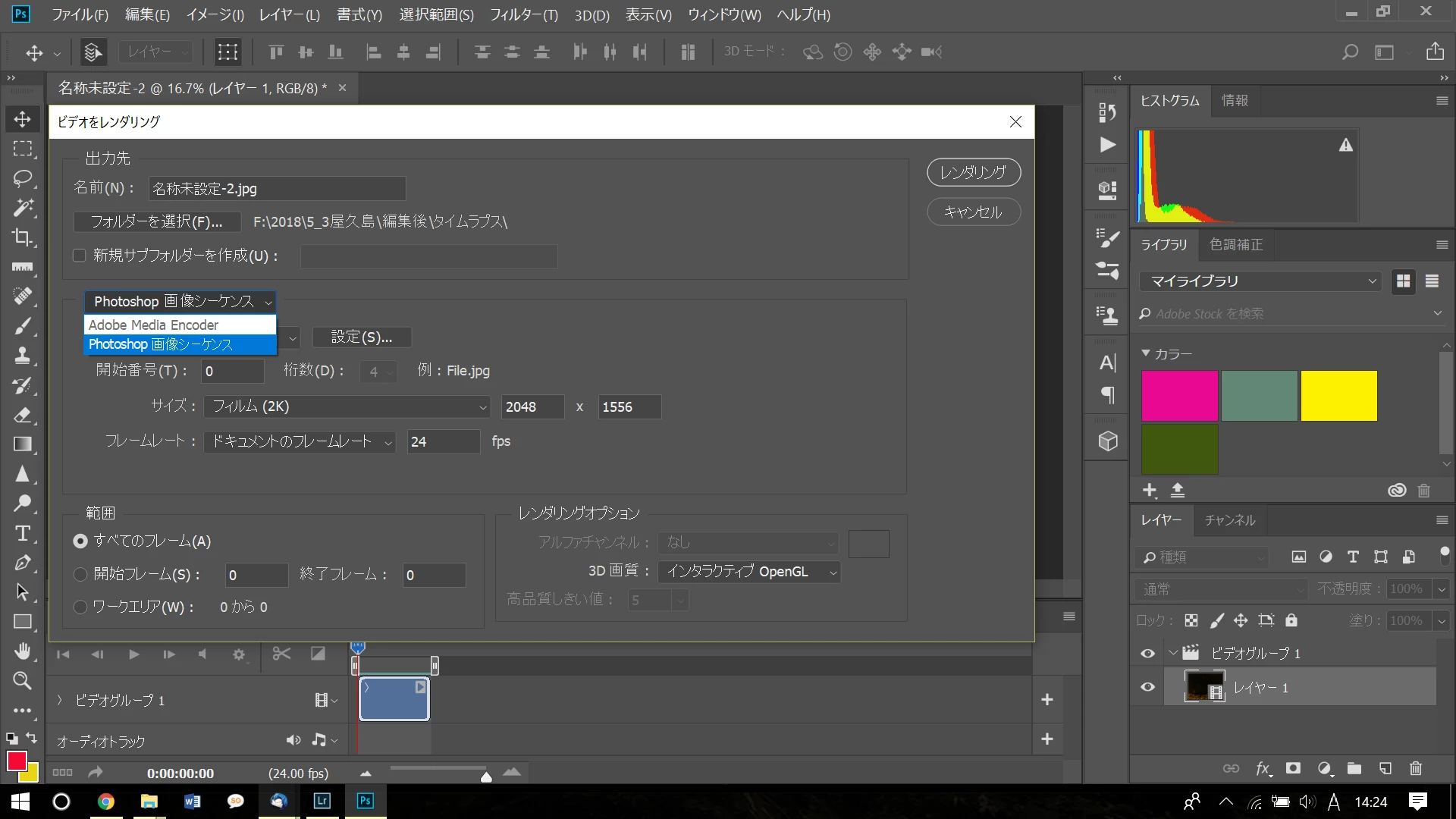
Task: Click the フォルダーを選択 button
Action: (x=156, y=221)
